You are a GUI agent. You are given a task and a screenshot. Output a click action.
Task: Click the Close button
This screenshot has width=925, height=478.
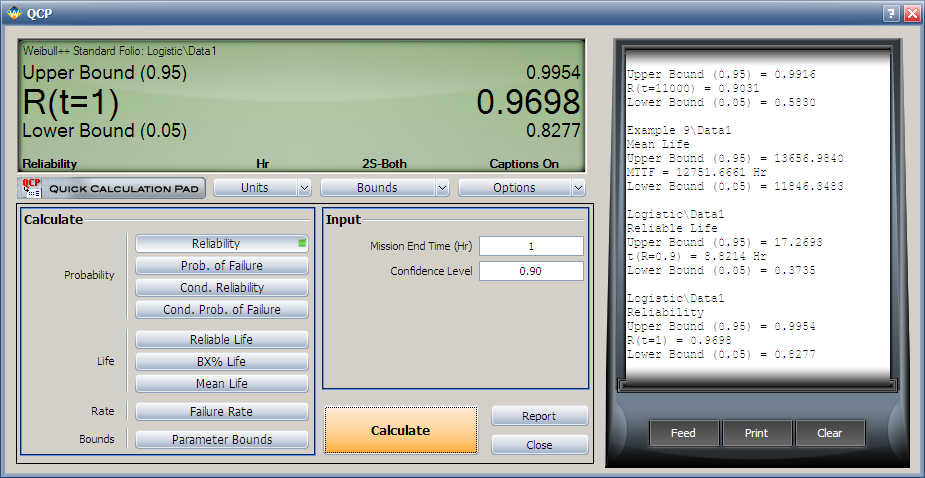pyautogui.click(x=539, y=445)
